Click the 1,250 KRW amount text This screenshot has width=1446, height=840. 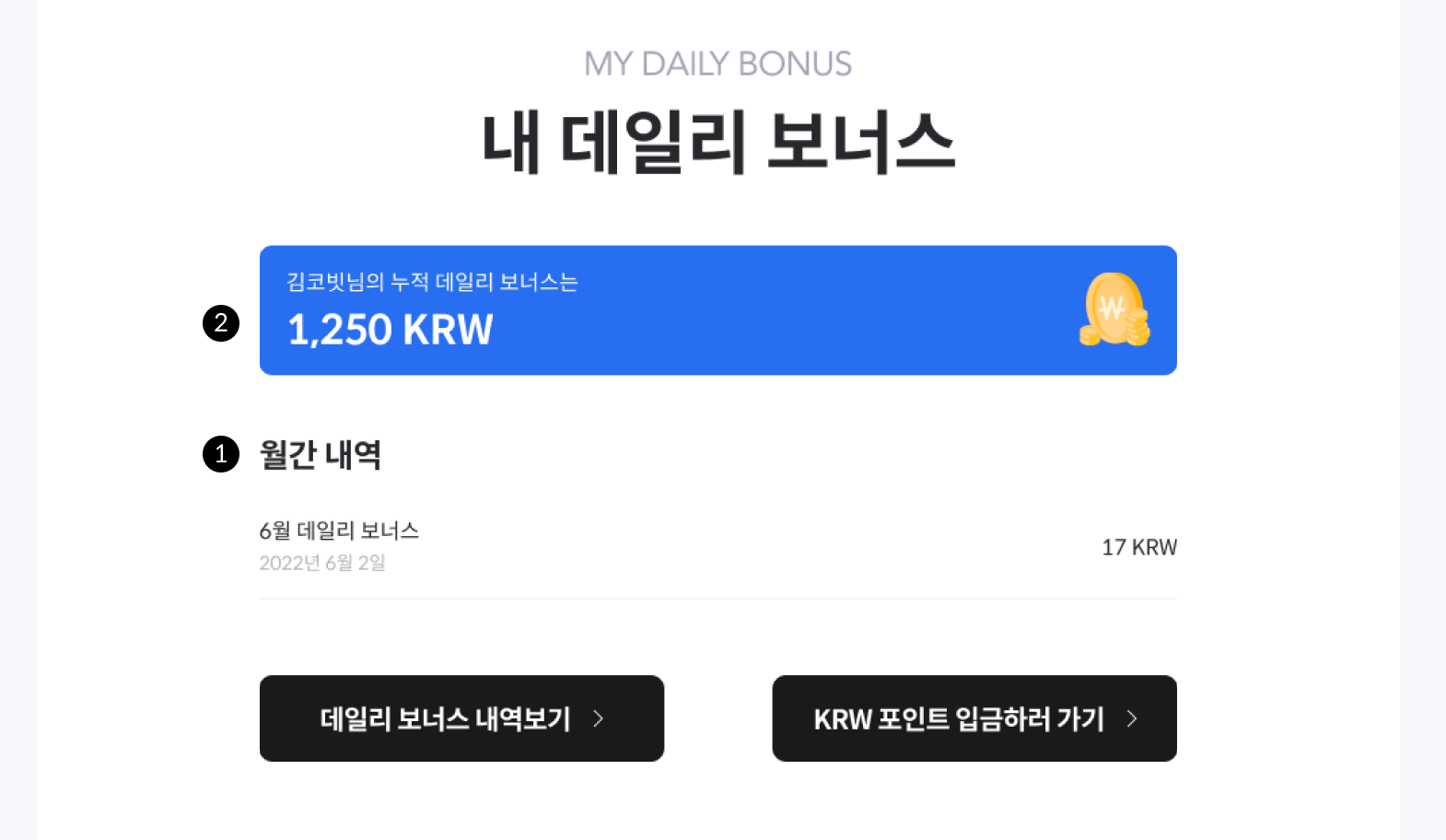coord(391,330)
